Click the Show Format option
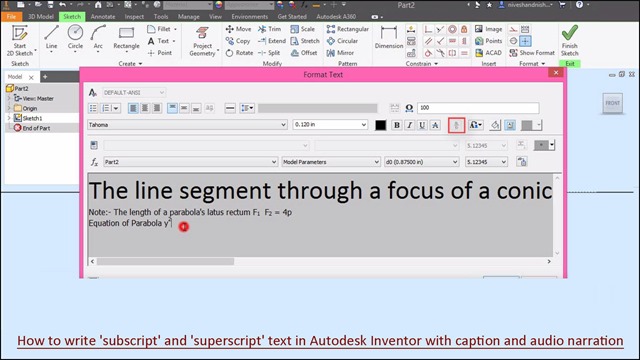Image resolution: width=640 pixels, height=360 pixels. click(x=532, y=53)
